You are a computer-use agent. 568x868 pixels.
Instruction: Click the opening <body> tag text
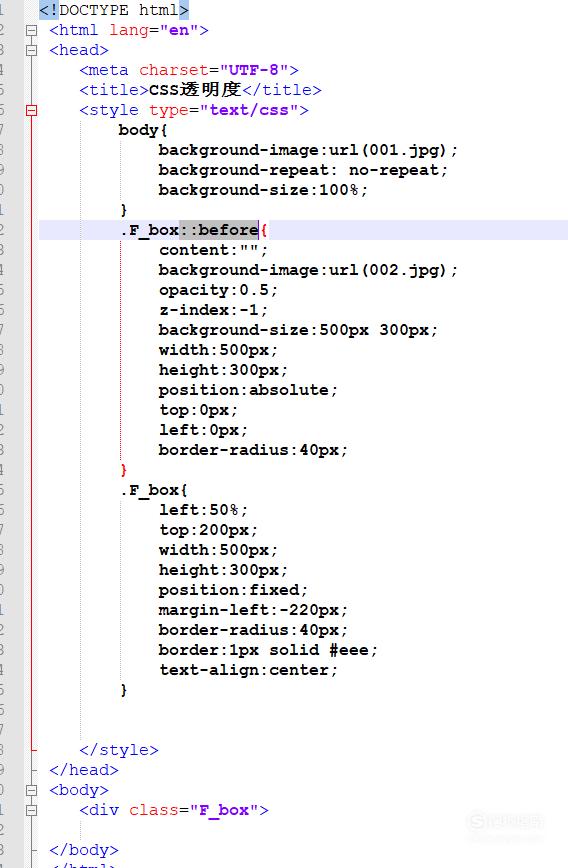tap(79, 790)
